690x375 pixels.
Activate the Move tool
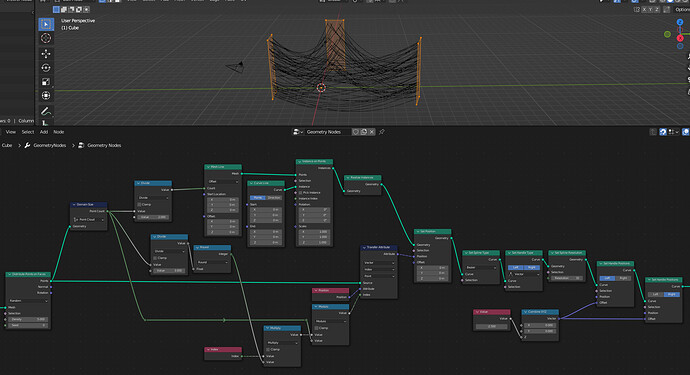46,54
